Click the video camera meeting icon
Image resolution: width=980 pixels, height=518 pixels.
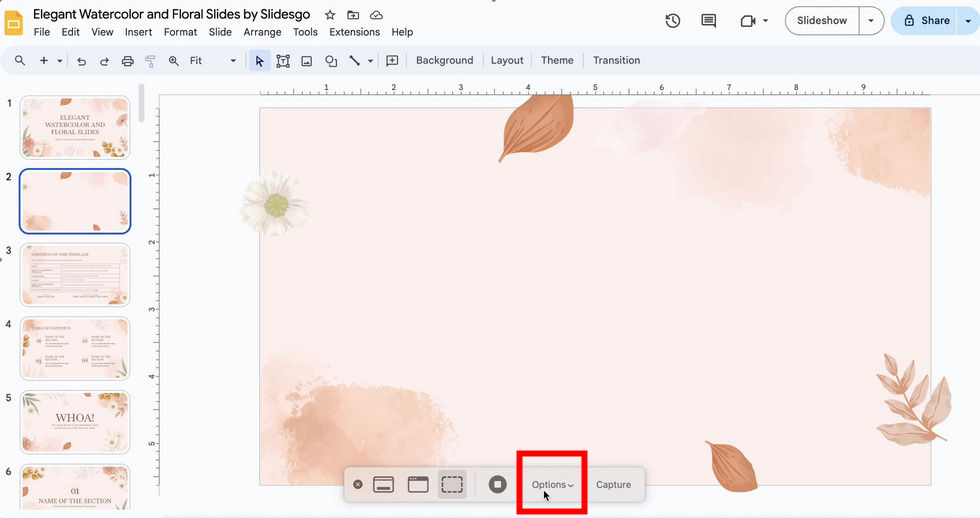[748, 21]
